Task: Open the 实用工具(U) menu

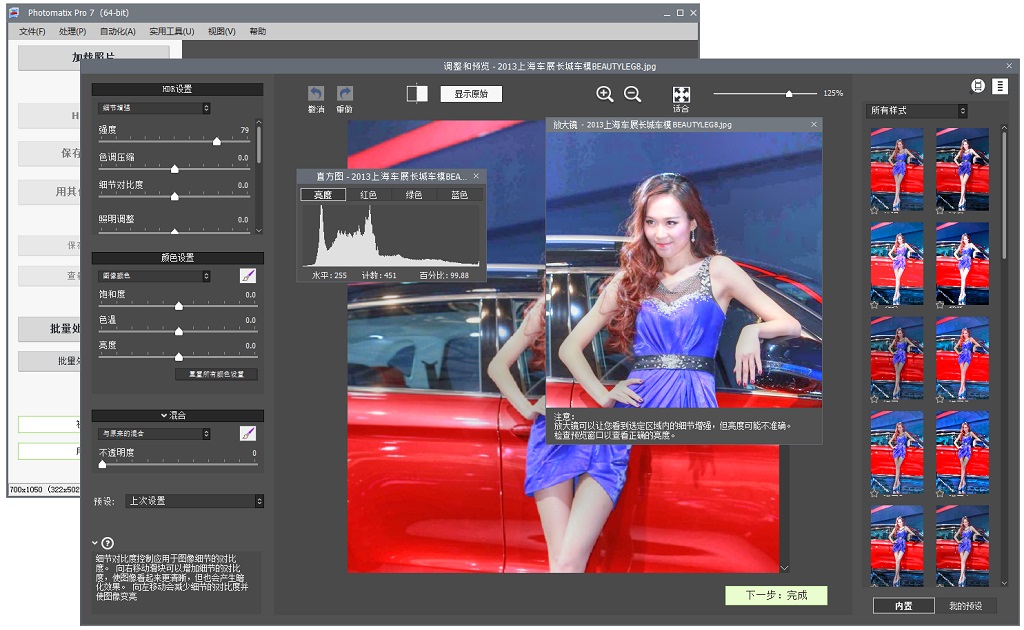Action: pyautogui.click(x=172, y=31)
